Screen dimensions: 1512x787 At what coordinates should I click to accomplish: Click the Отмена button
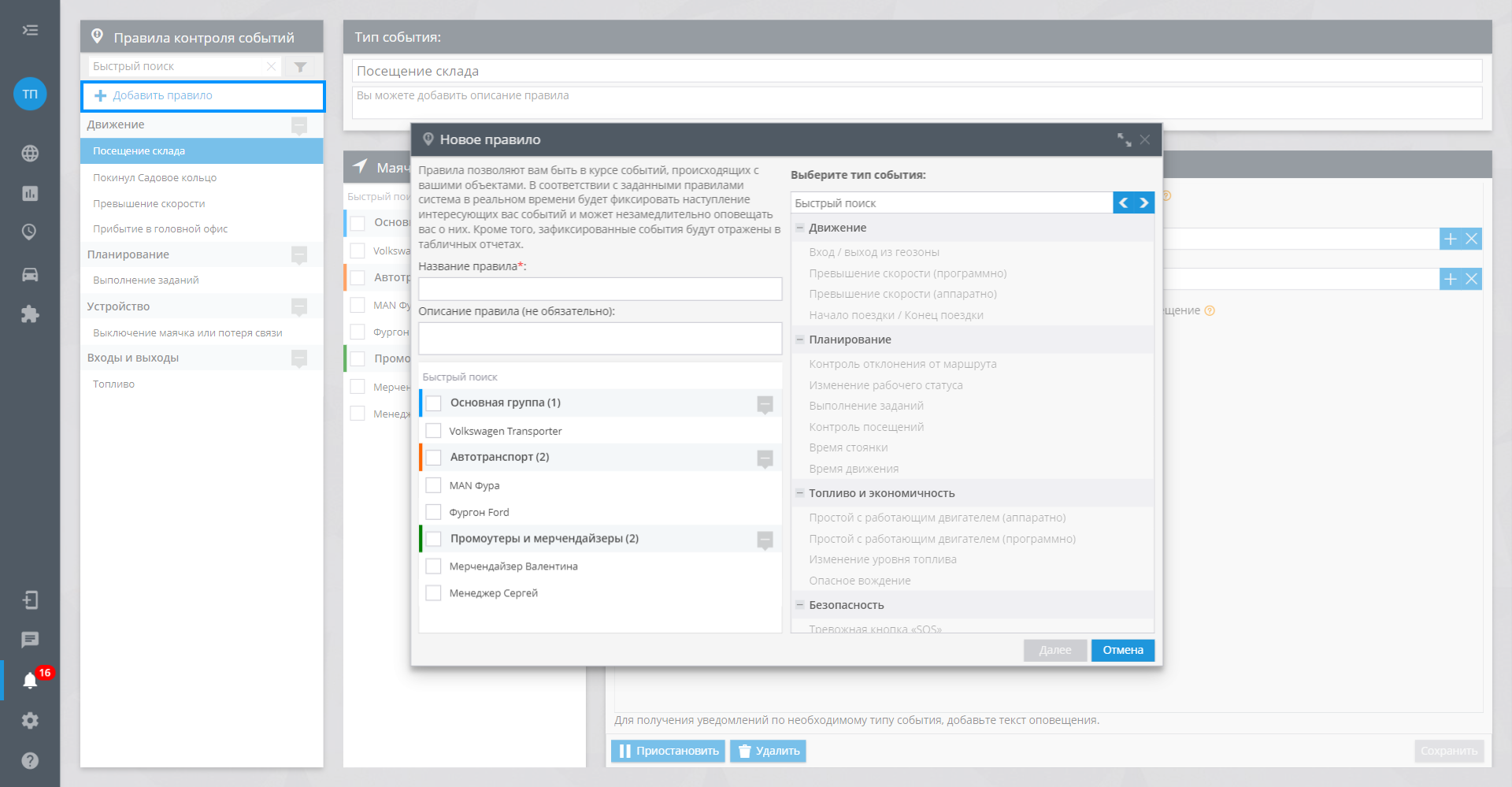tap(1122, 650)
